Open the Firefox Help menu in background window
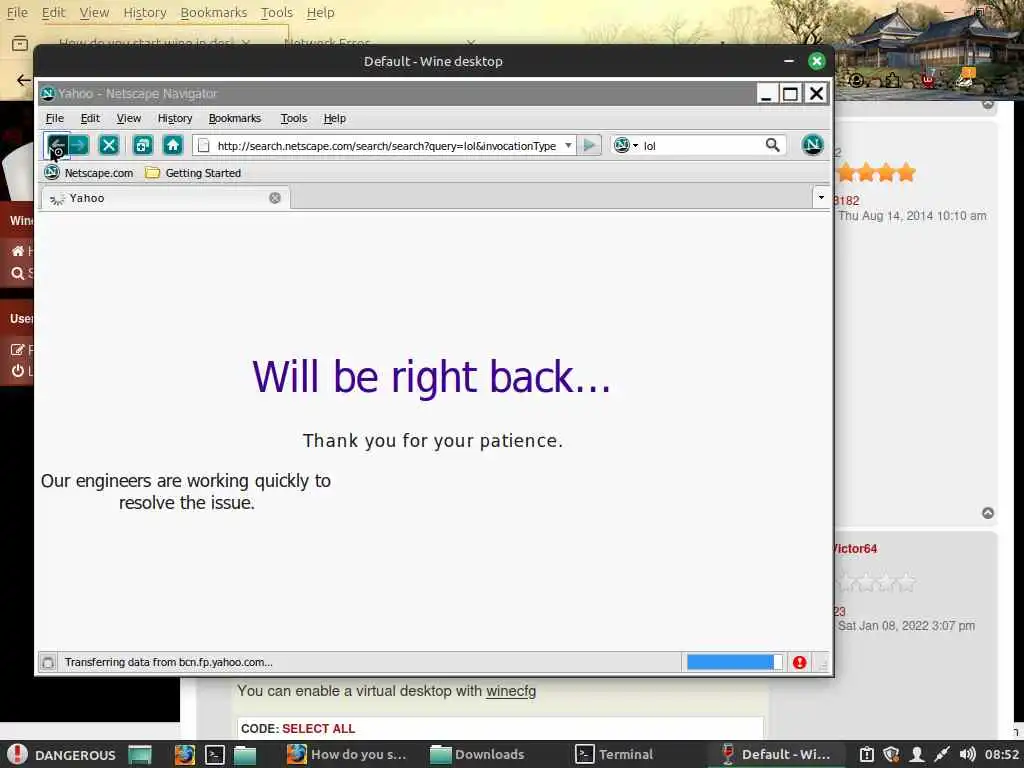This screenshot has width=1024, height=768. [320, 12]
